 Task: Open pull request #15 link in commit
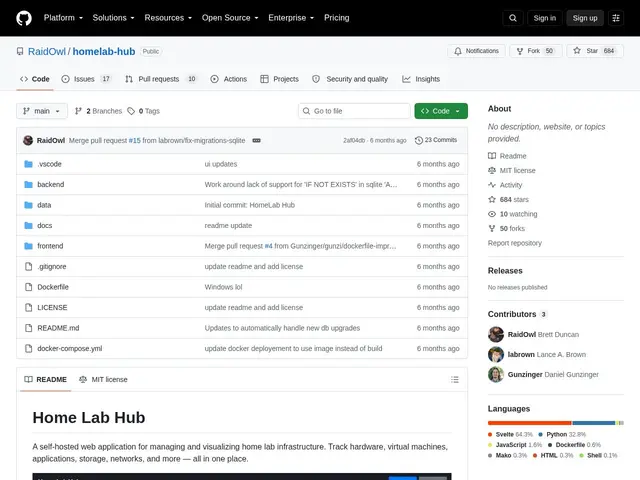click(x=134, y=140)
